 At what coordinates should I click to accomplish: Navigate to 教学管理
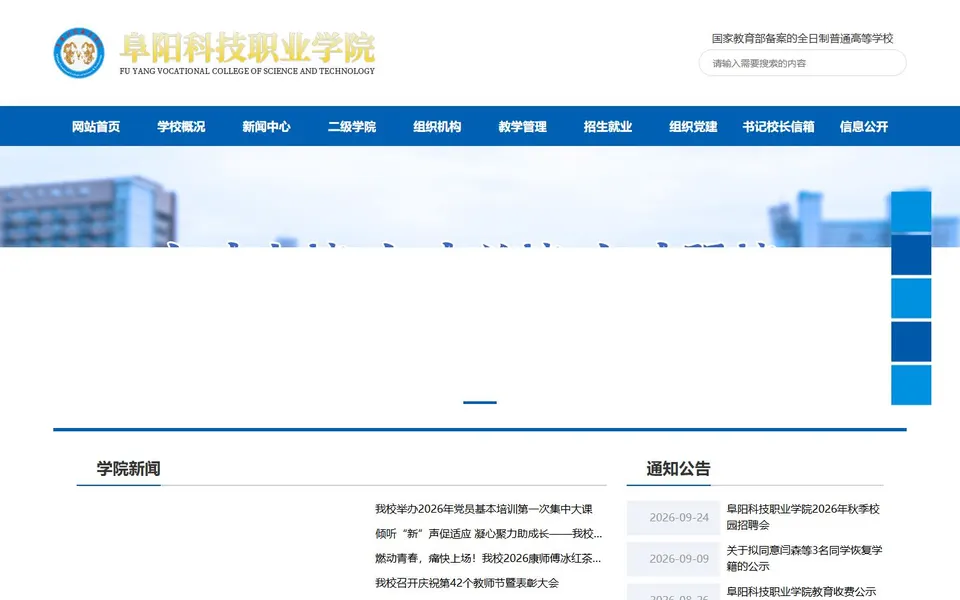pyautogui.click(x=522, y=126)
